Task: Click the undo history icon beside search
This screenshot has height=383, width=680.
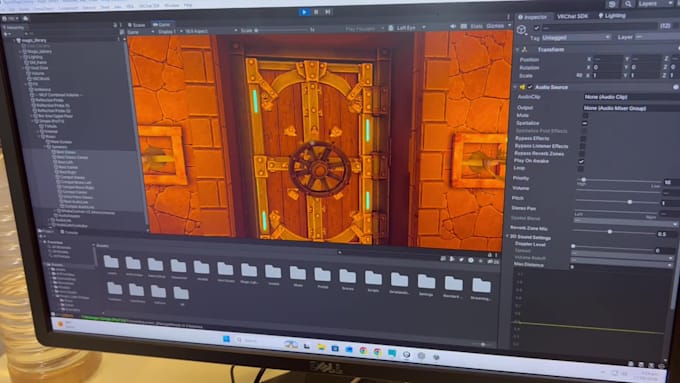Action: [612, 4]
